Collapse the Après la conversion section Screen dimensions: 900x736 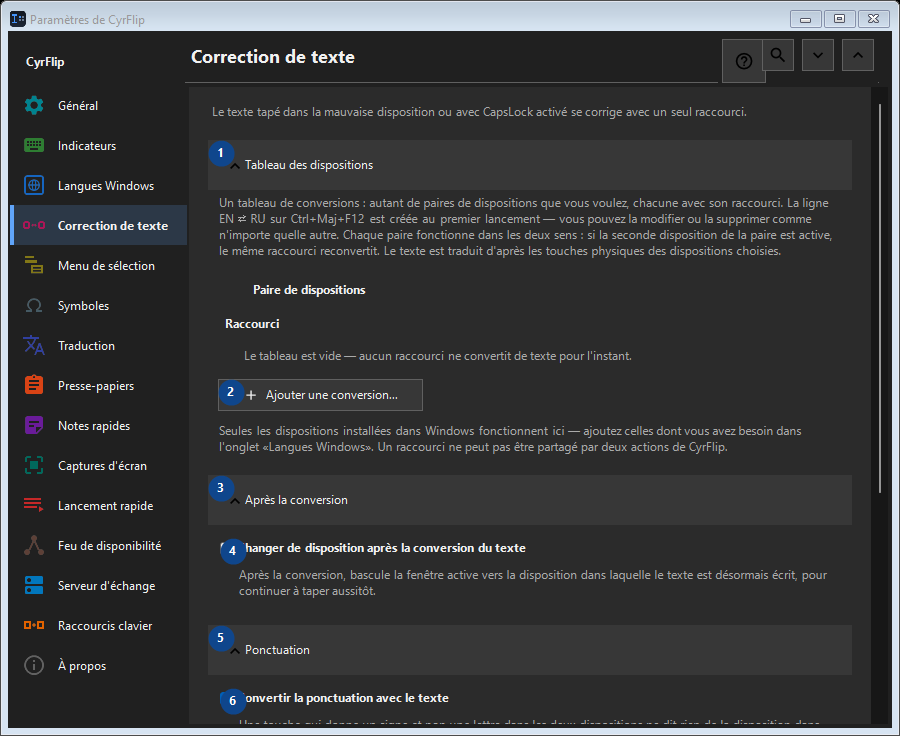(529, 500)
